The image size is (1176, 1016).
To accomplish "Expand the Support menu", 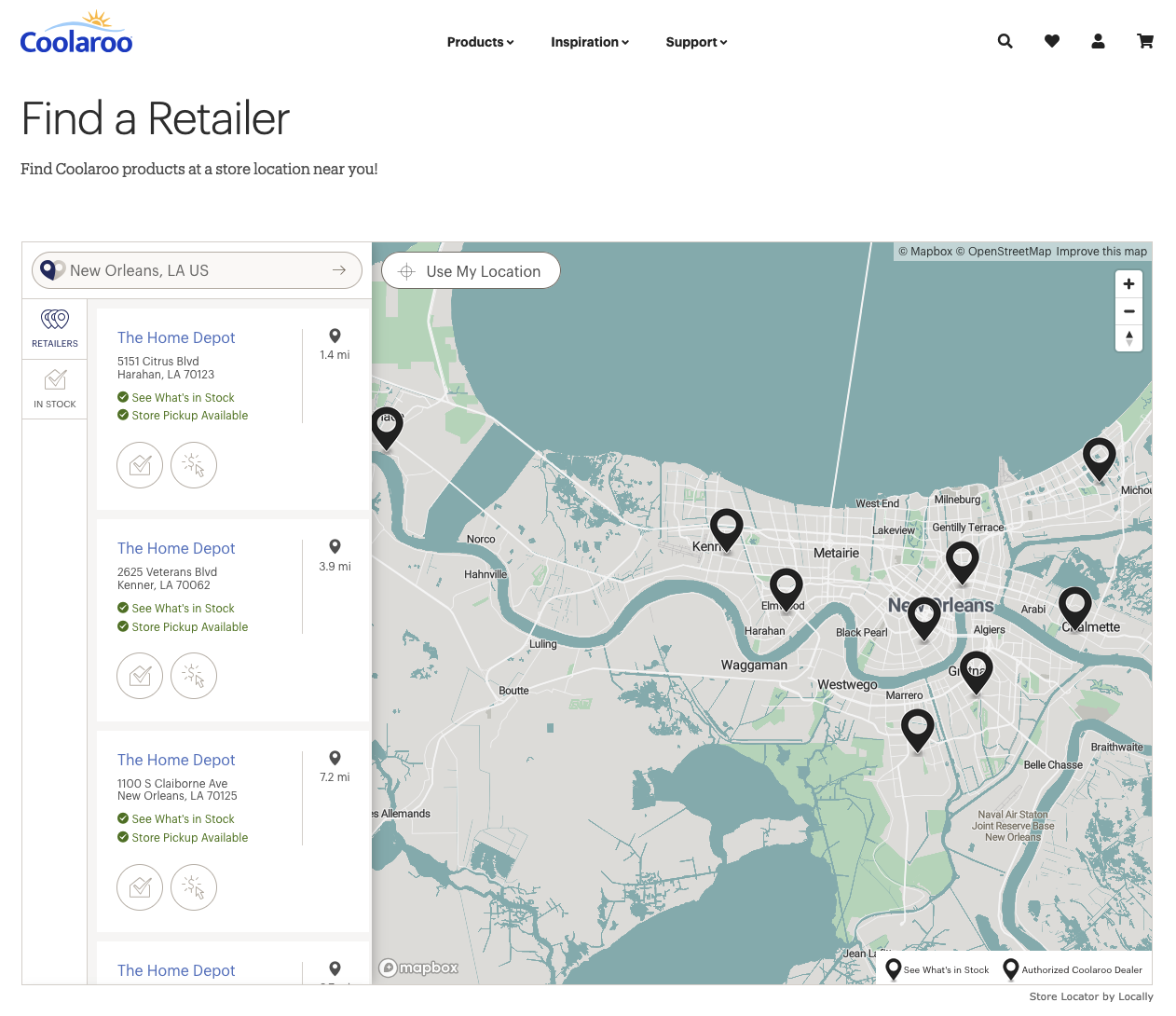I will [696, 42].
